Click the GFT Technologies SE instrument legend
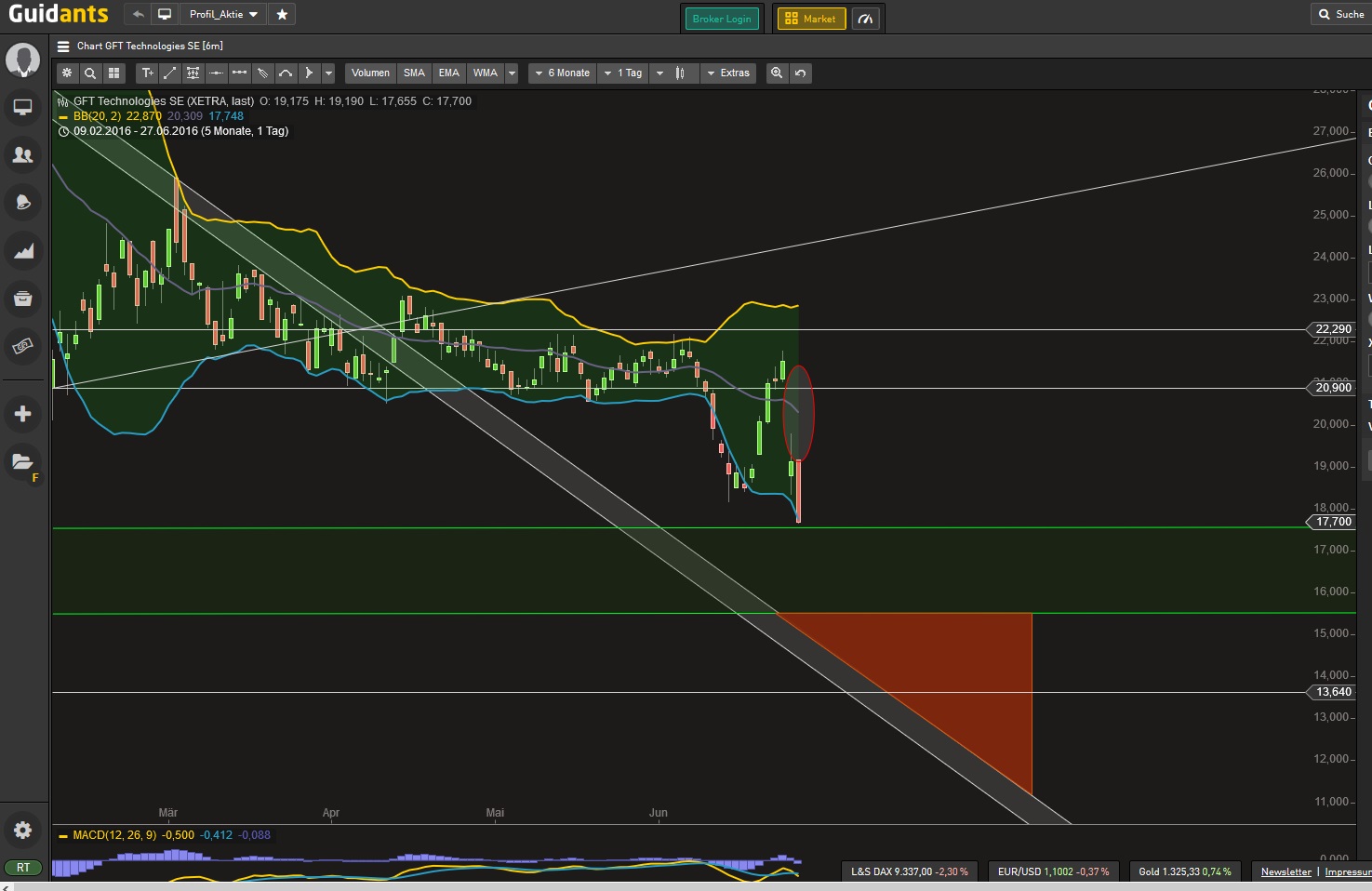Screen dimensions: 1372x891 [164, 101]
